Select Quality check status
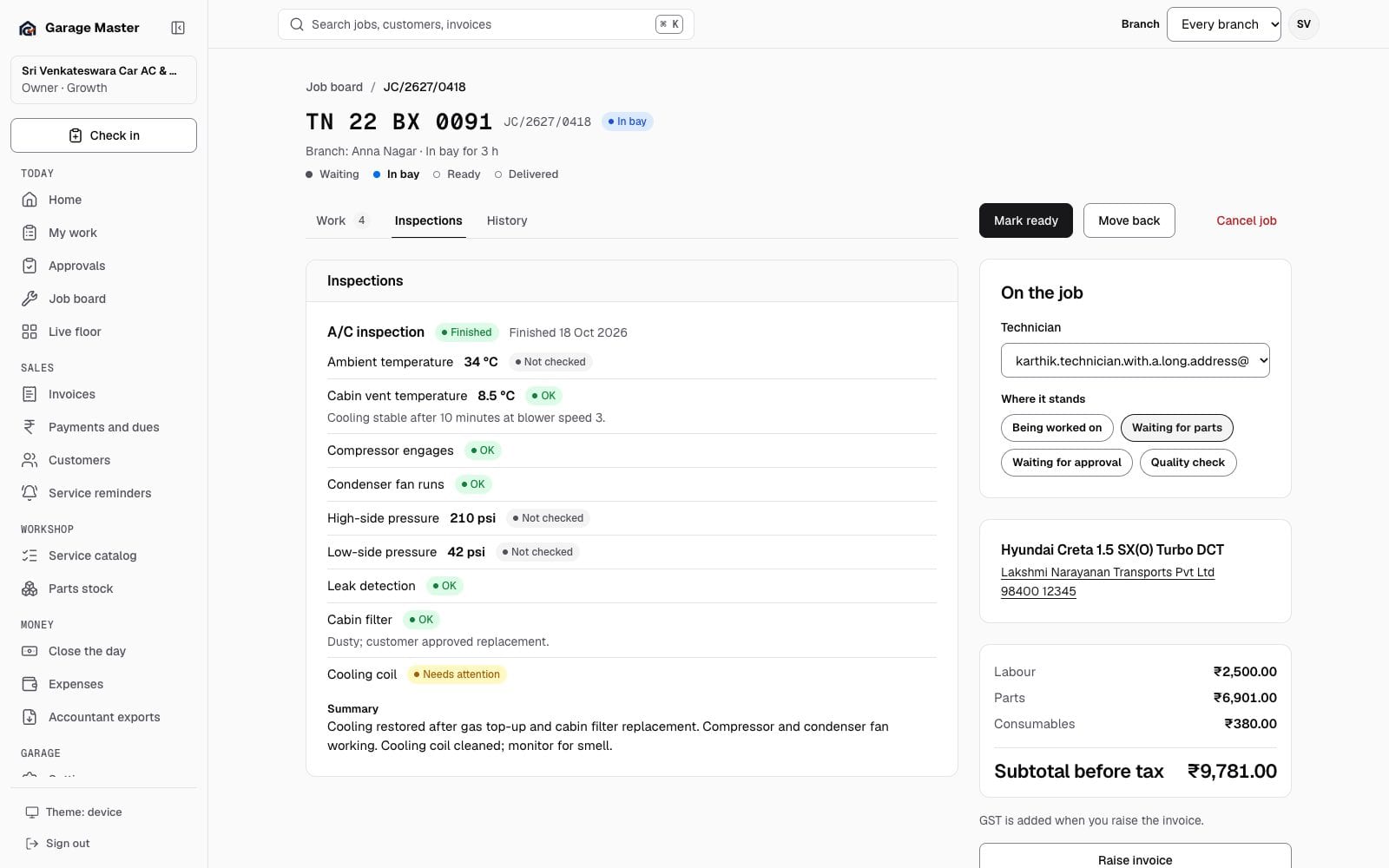The width and height of the screenshot is (1389, 868). point(1188,462)
